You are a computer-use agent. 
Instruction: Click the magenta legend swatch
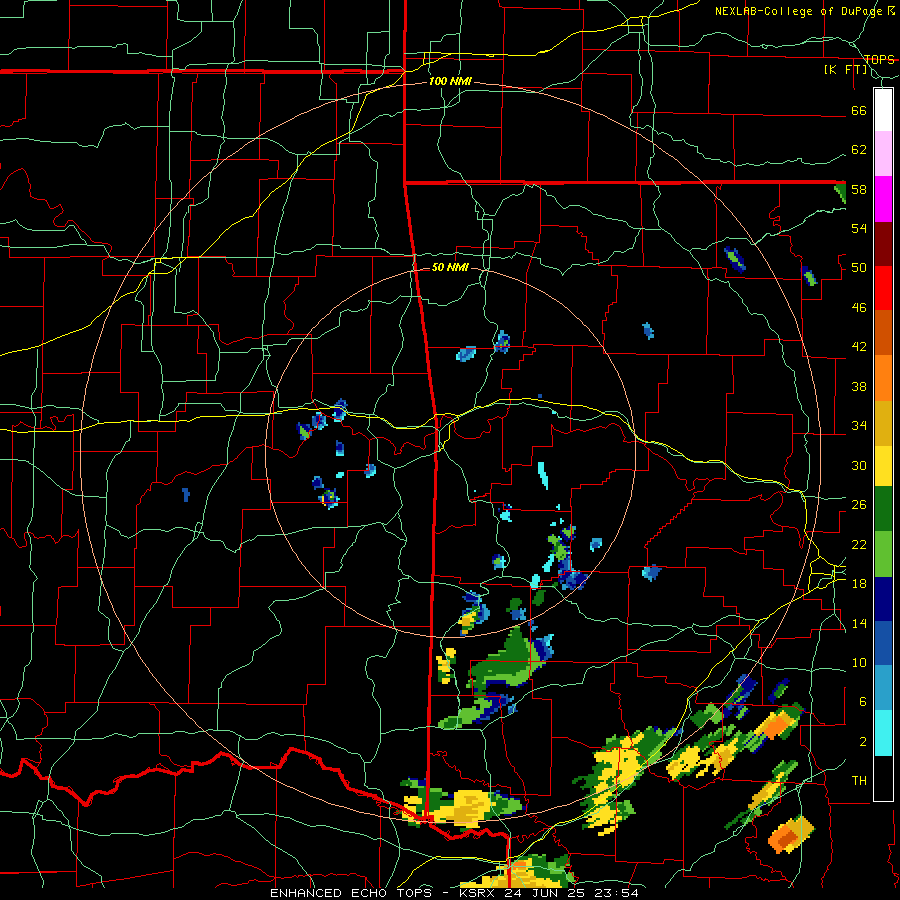[x=883, y=199]
